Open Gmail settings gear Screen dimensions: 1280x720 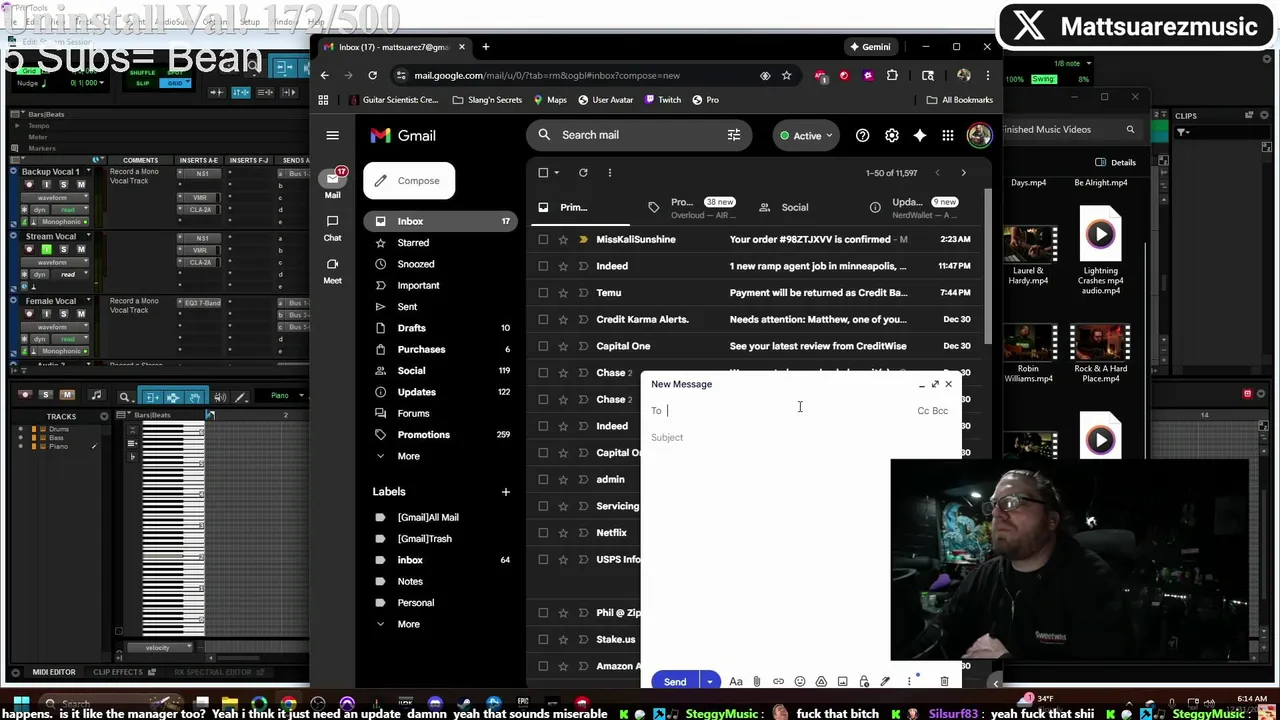(891, 135)
